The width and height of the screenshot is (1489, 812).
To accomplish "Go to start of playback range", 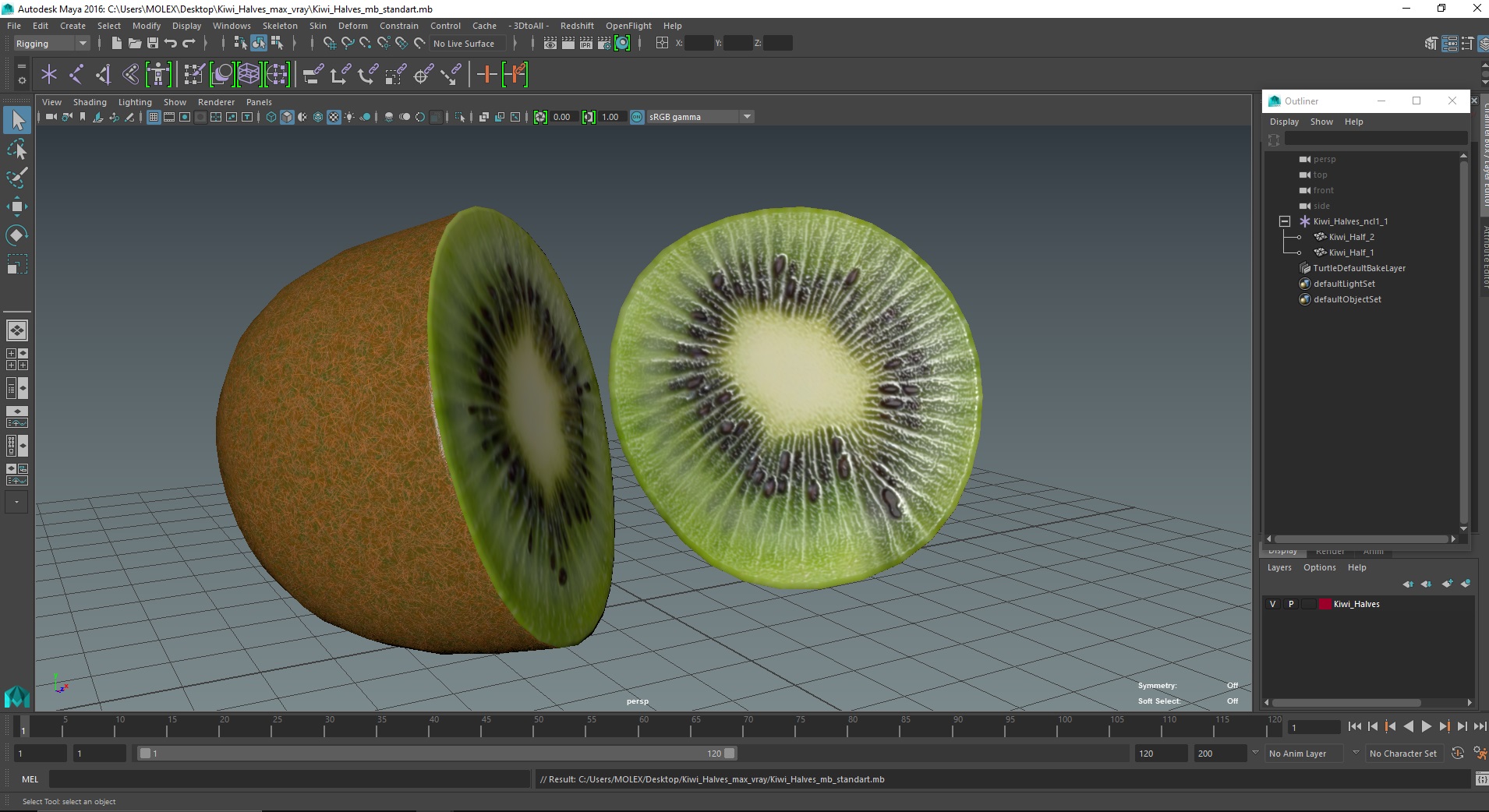I will click(1355, 726).
